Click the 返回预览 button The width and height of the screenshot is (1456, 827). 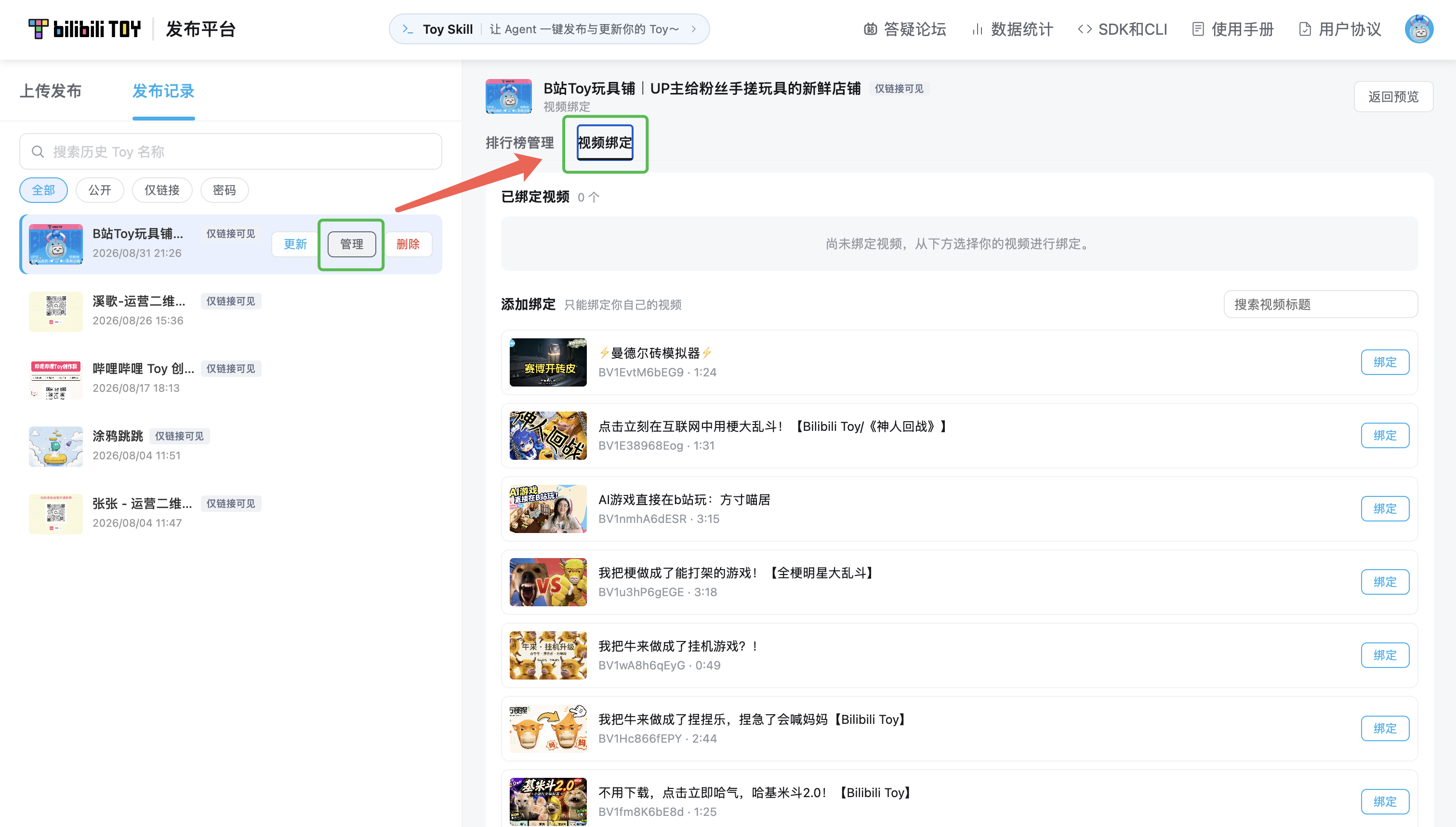tap(1393, 96)
